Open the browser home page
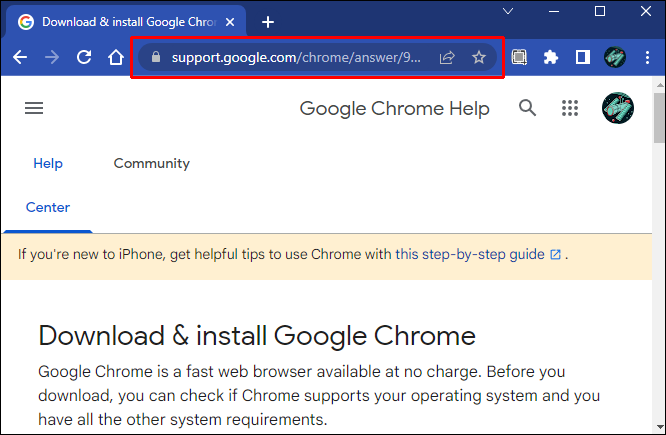The image size is (666, 435). click(116, 57)
